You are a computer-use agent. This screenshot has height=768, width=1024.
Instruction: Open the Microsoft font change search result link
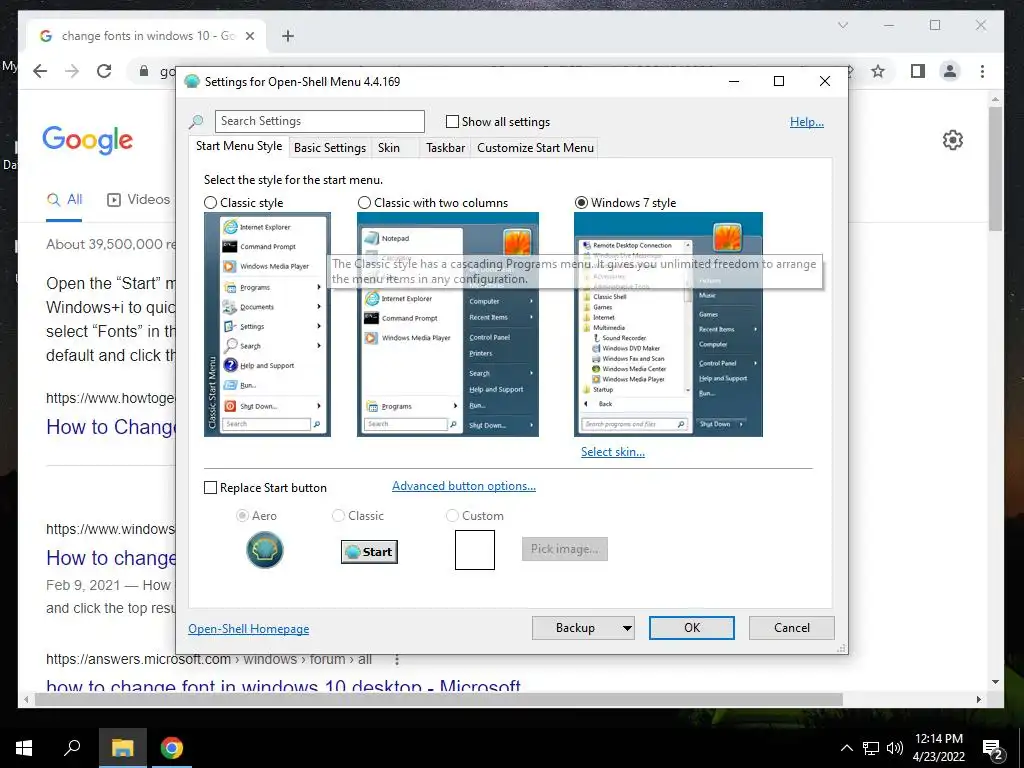point(283,686)
